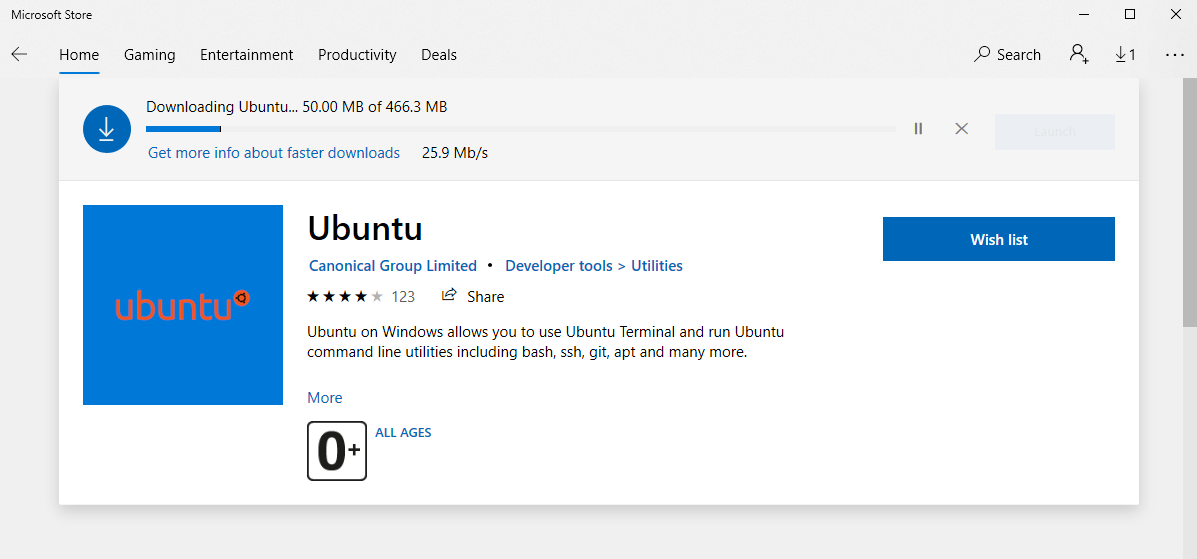Screen dimensions: 1197x559
Task: Add Ubuntu to Wish list
Action: tap(998, 239)
